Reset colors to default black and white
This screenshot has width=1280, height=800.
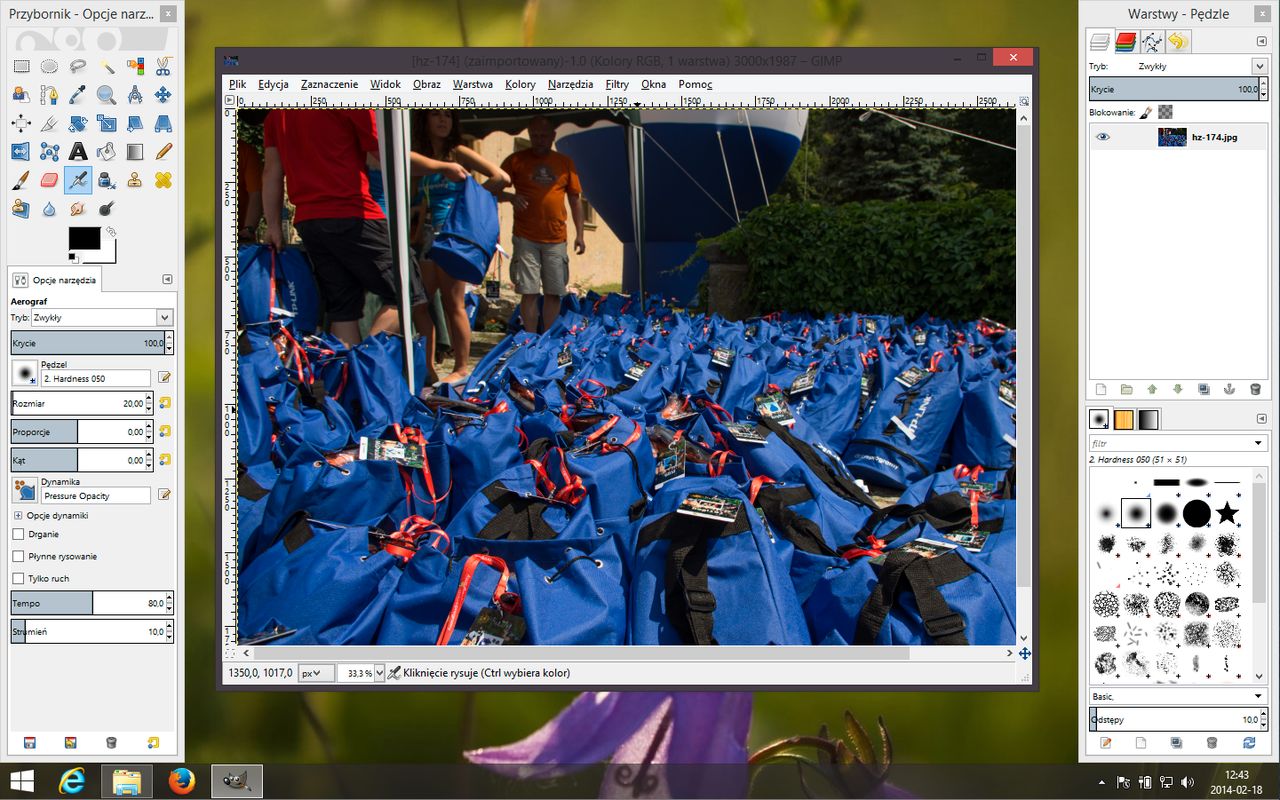[73, 258]
